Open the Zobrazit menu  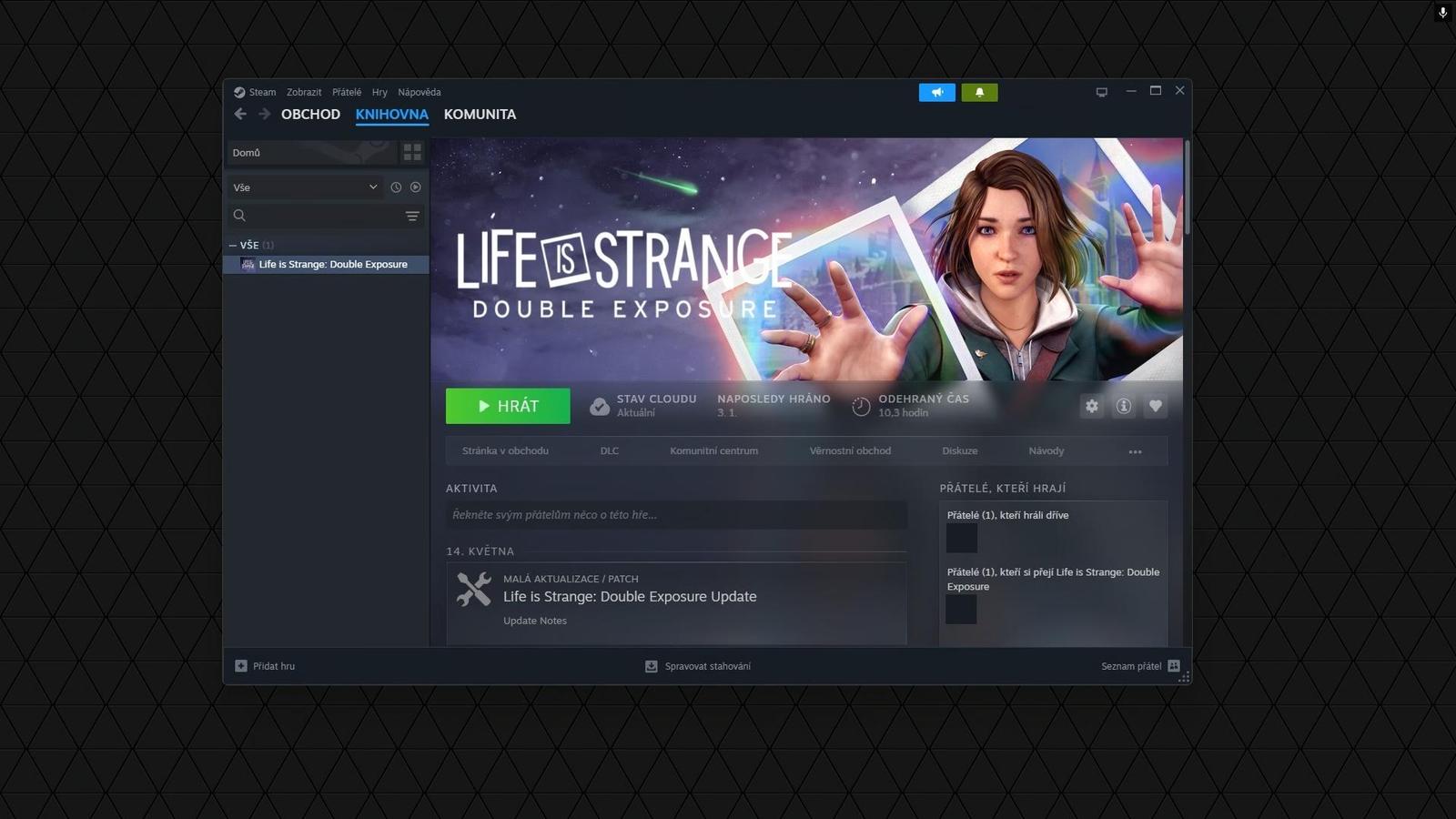point(303,92)
